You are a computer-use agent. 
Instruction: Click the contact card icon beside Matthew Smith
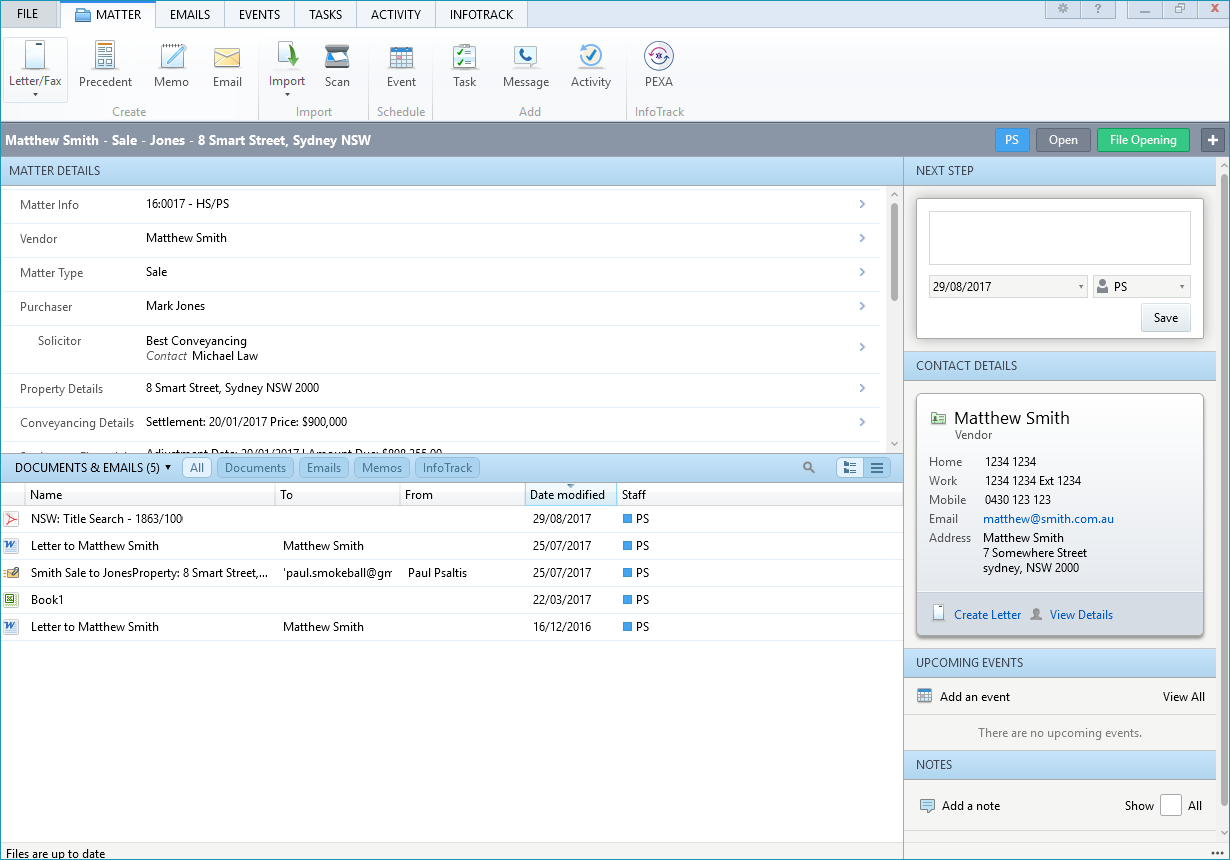point(938,418)
